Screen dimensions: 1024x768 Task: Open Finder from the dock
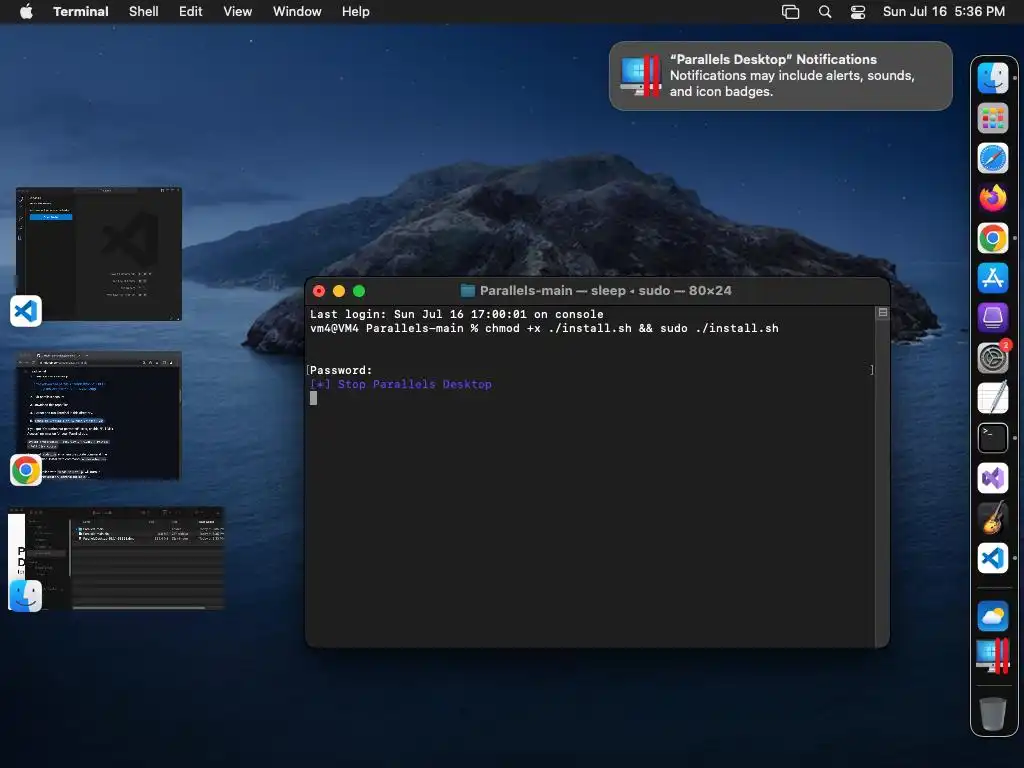[993, 78]
